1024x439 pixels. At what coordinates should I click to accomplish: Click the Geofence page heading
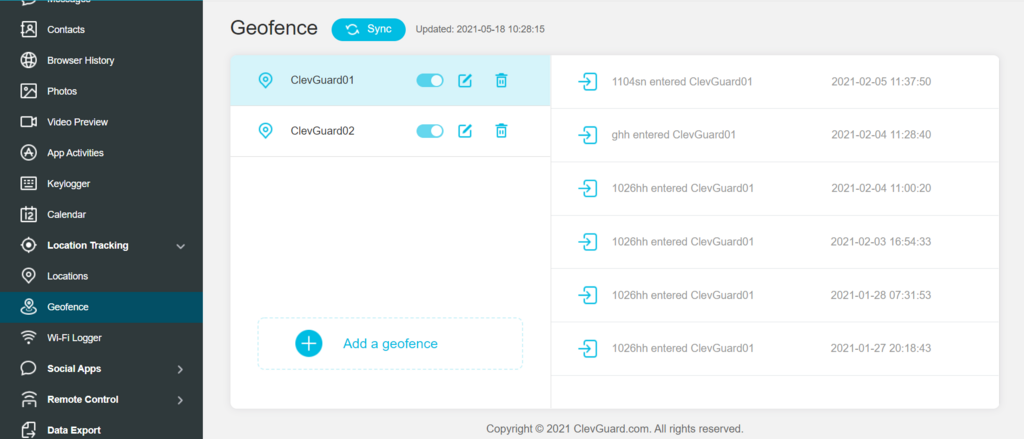tap(274, 28)
